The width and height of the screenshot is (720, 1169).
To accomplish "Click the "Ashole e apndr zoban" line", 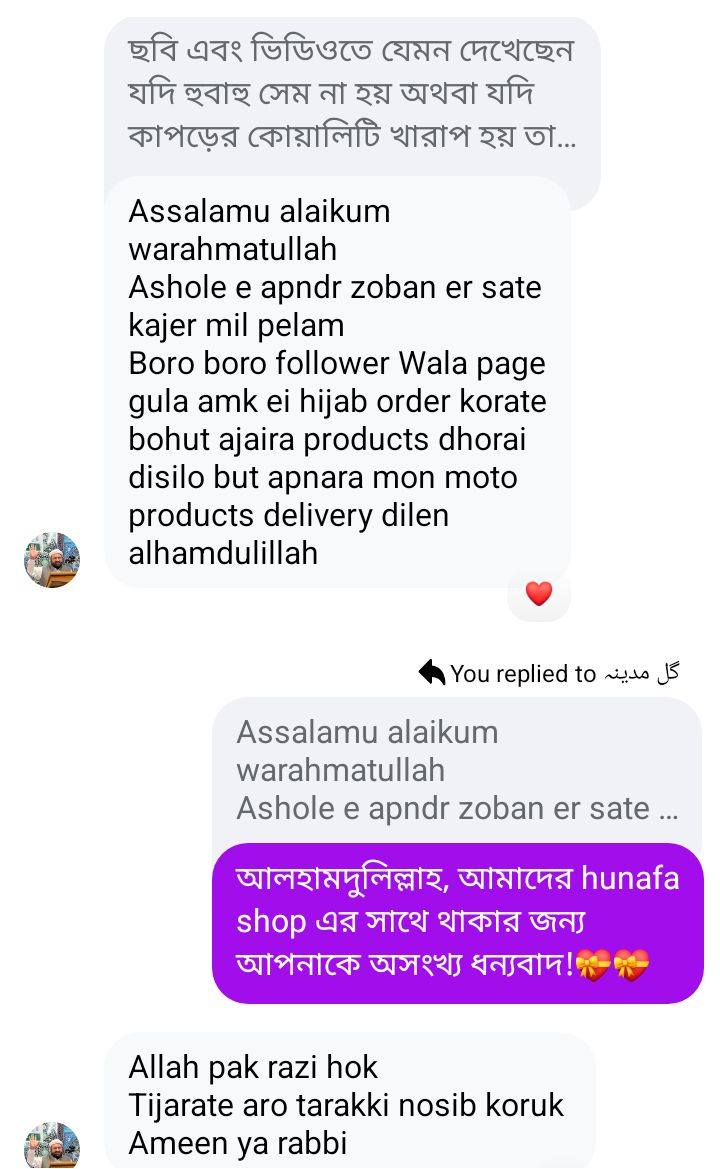I will pyautogui.click(x=334, y=287).
